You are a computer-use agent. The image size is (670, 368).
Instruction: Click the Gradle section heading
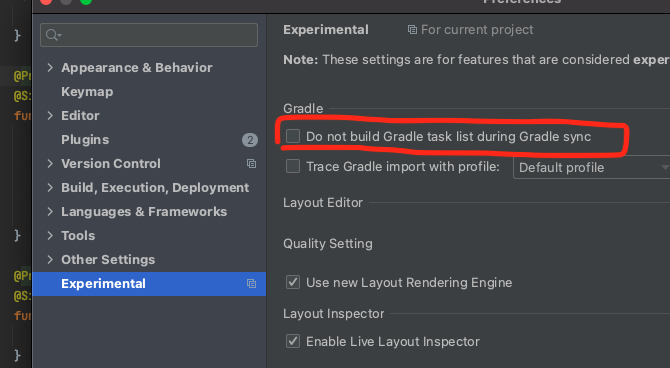[x=303, y=109]
